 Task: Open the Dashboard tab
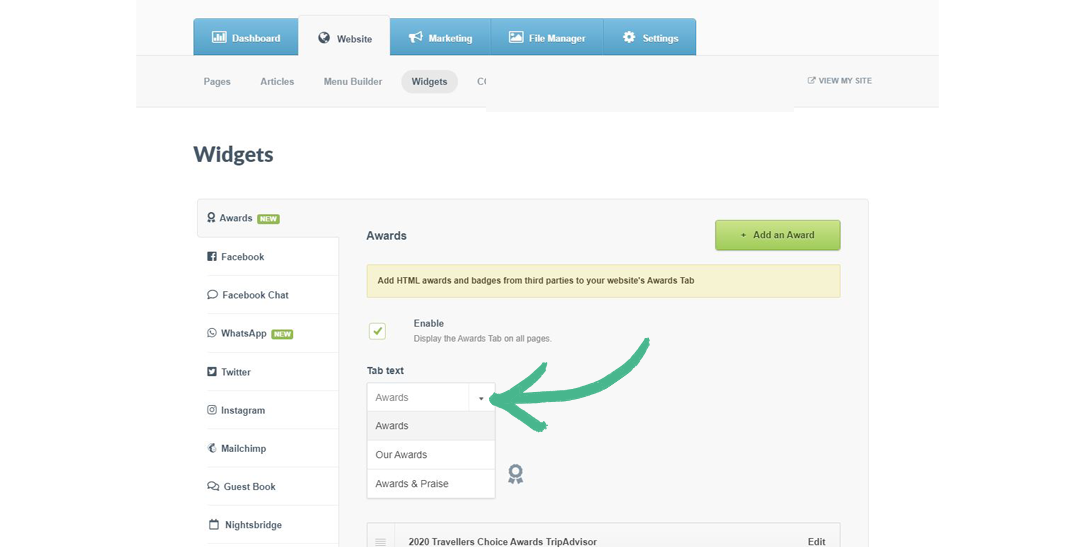[x=246, y=38]
